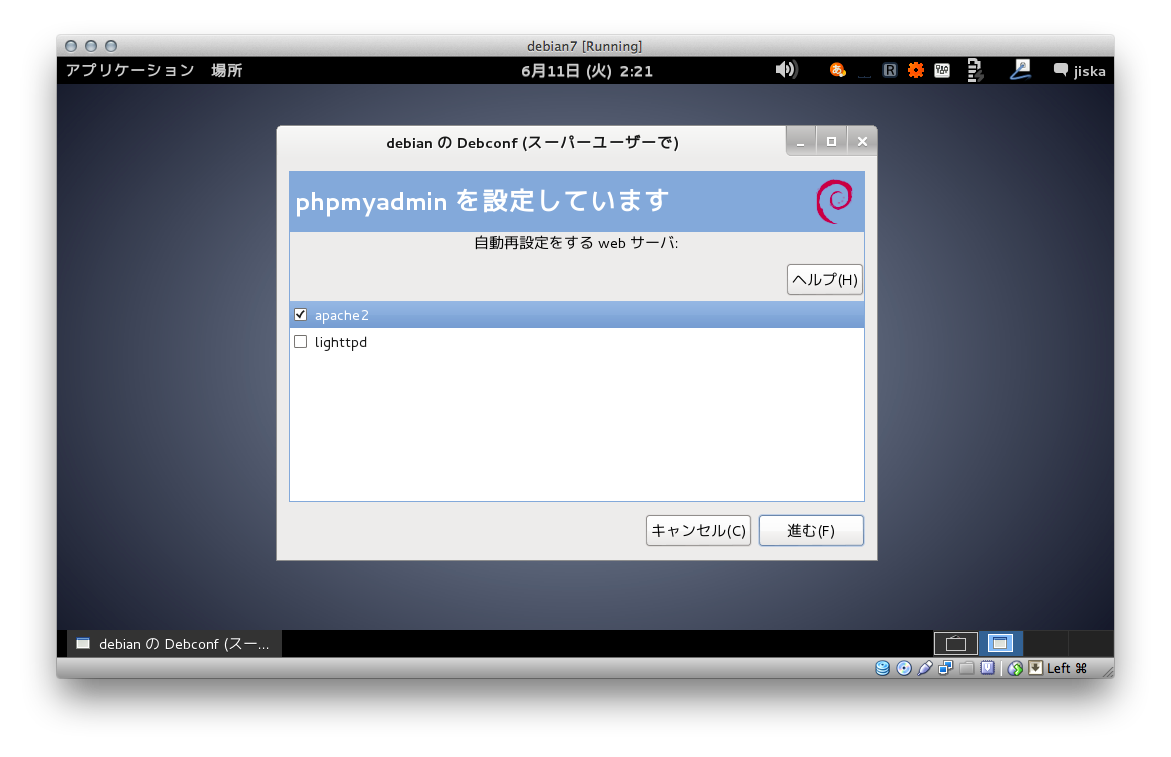Open the clock showing 6月11日 (火) 2:21
Viewport: 1171px width, 757px height.
click(587, 71)
